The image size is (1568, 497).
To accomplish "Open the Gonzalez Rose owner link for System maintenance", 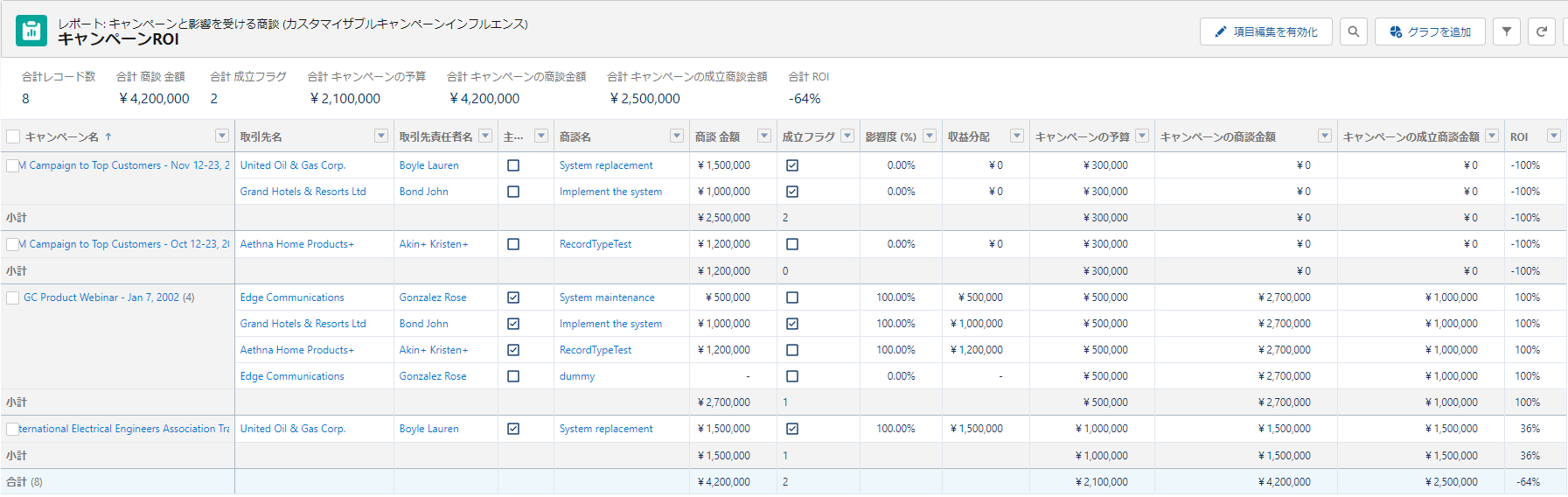I will (x=433, y=297).
